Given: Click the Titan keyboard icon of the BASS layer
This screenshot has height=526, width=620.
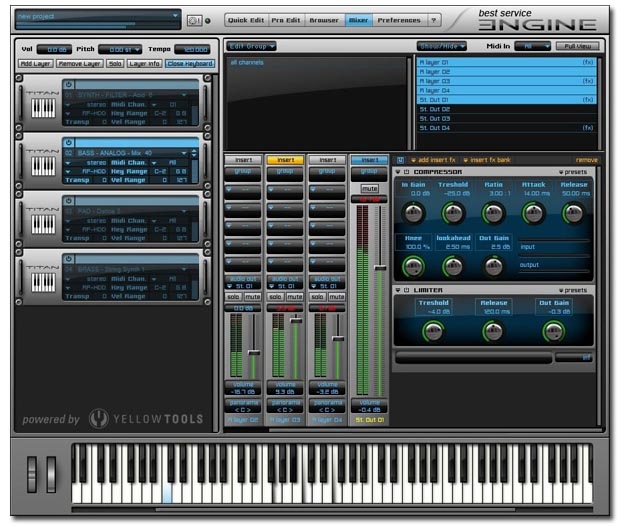Looking at the screenshot, I should [43, 166].
